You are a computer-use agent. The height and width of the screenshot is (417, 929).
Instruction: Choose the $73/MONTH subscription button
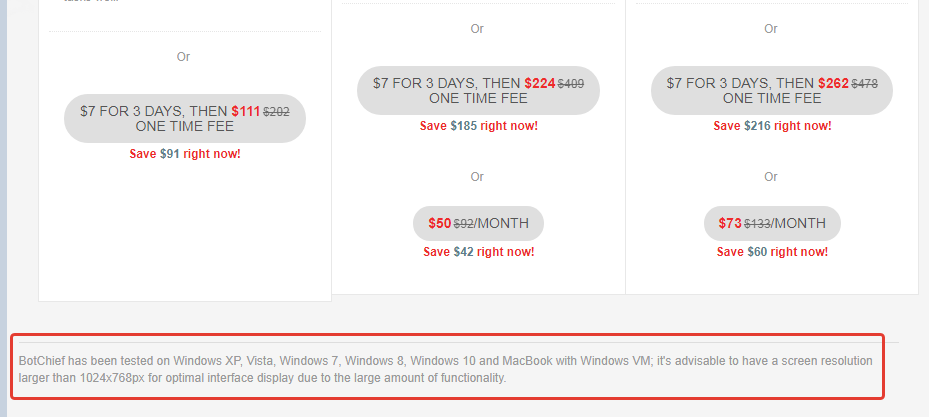[x=771, y=223]
